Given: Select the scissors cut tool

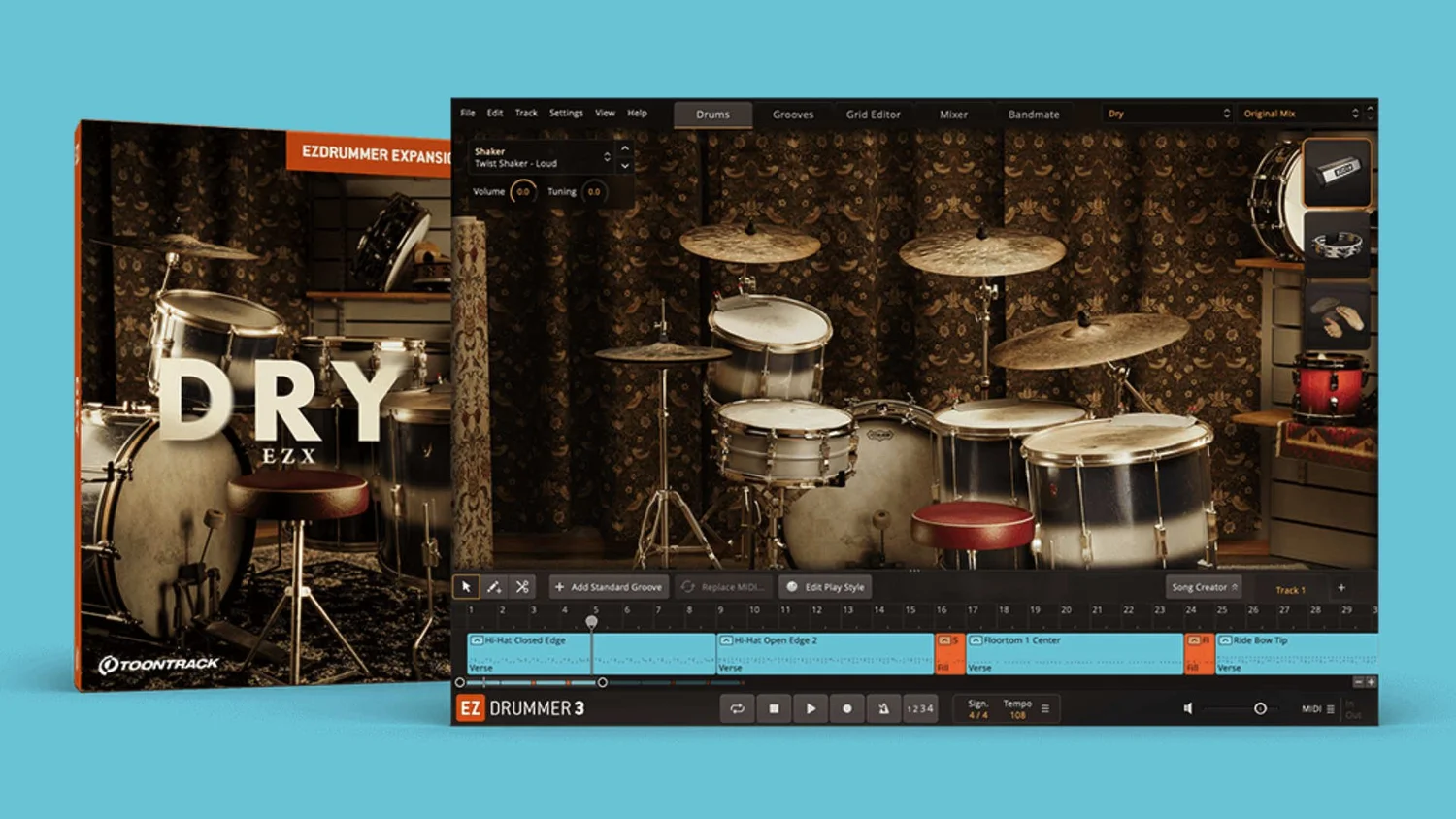Looking at the screenshot, I should (x=522, y=587).
